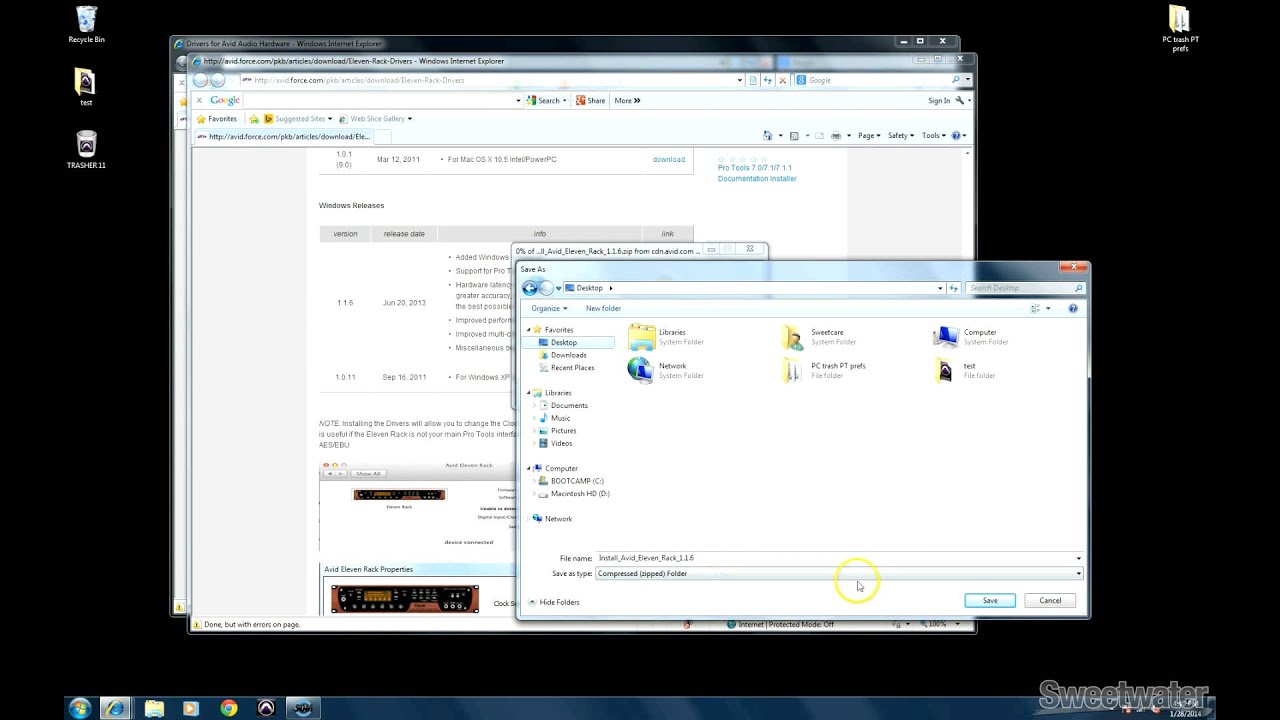The image size is (1280, 720).
Task: Select the Pictures library
Action: (x=563, y=430)
